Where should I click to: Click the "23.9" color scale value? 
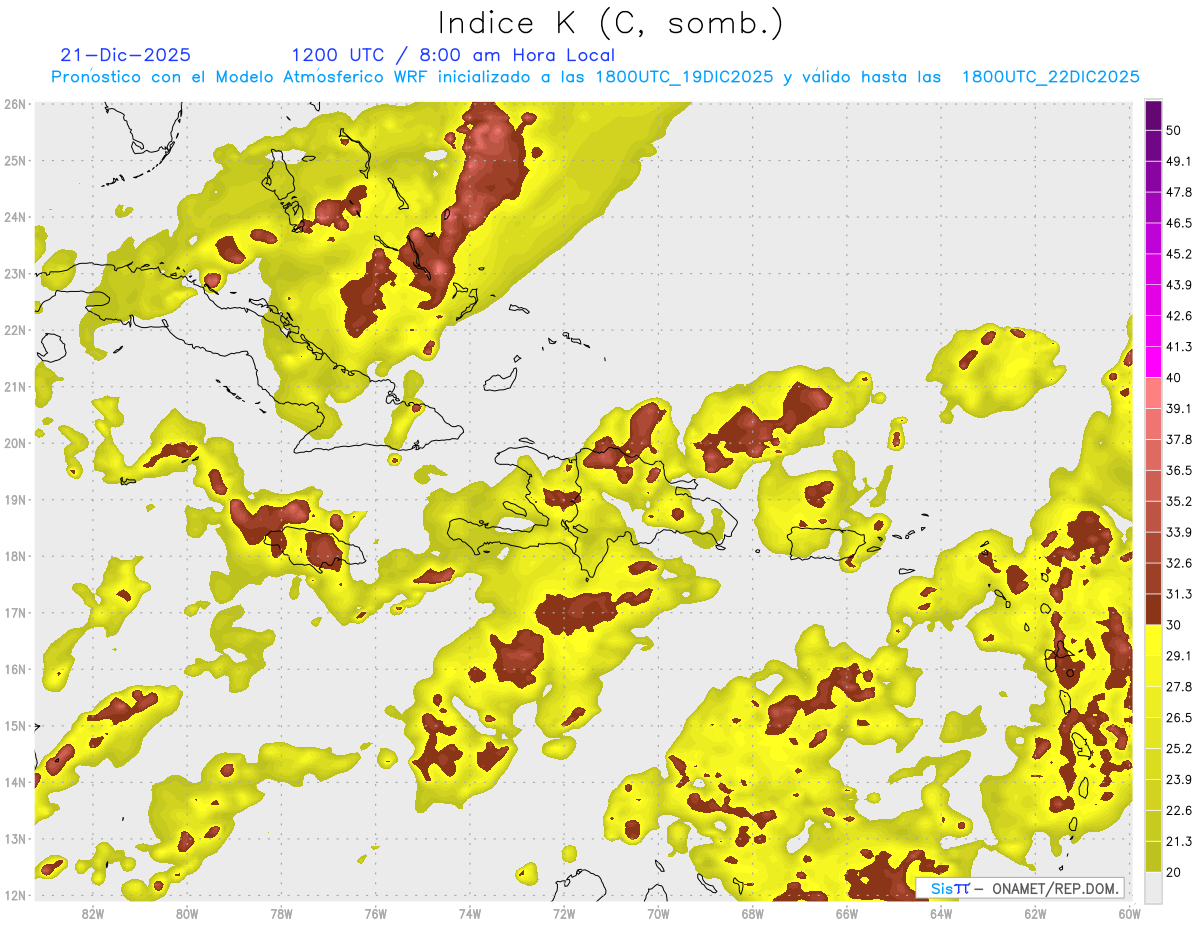pyautogui.click(x=1177, y=780)
